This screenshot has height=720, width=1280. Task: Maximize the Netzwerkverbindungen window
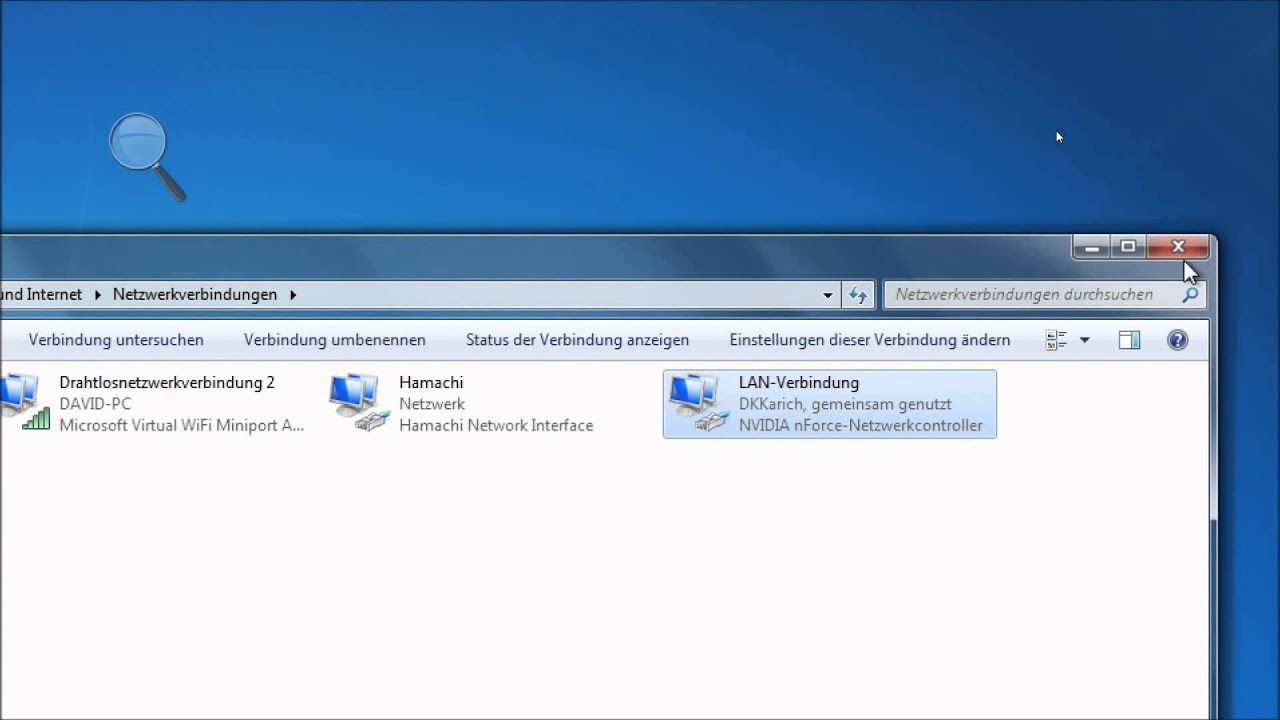(1128, 246)
